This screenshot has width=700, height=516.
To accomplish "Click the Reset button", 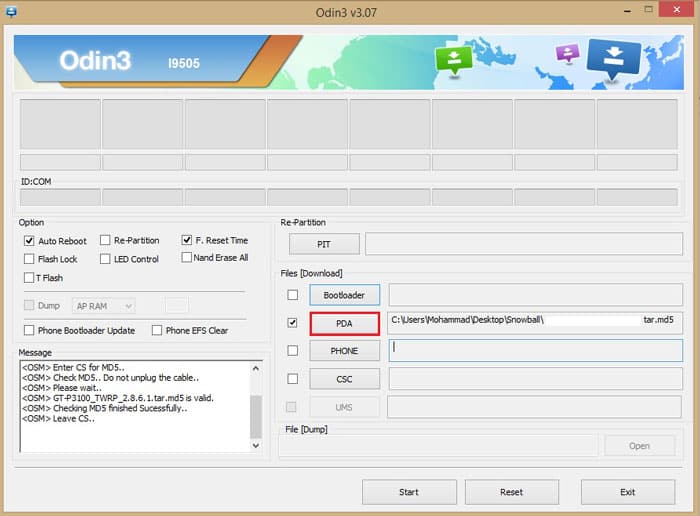I will [512, 492].
